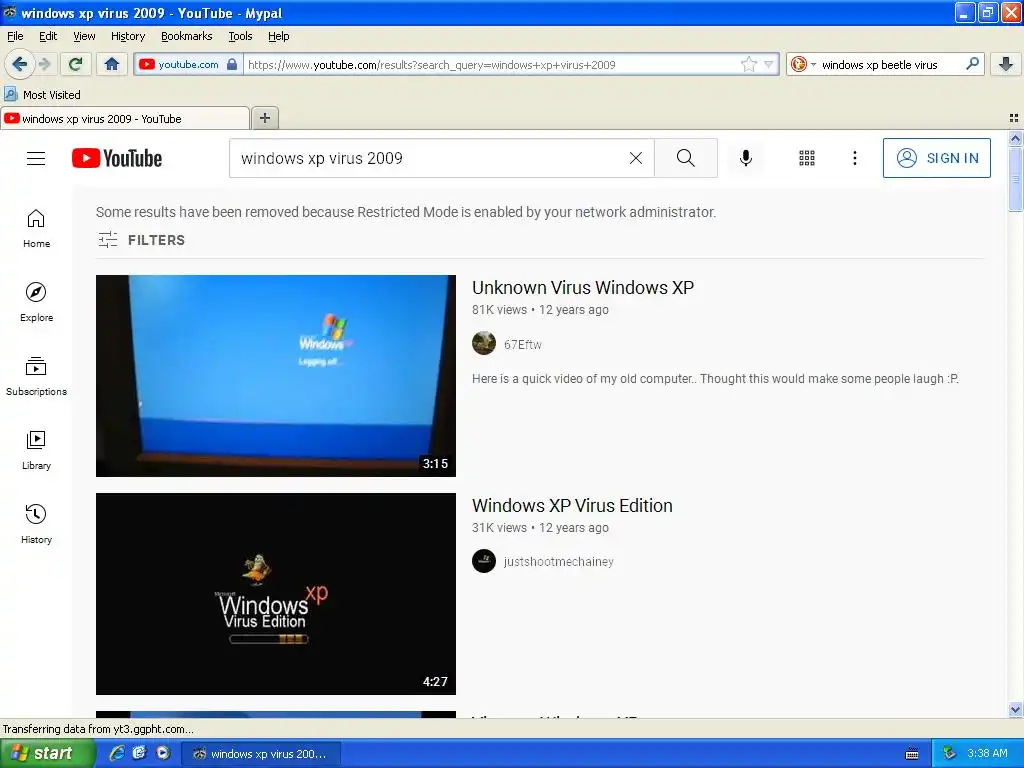Click the list all tabs icon

pos(1014,118)
